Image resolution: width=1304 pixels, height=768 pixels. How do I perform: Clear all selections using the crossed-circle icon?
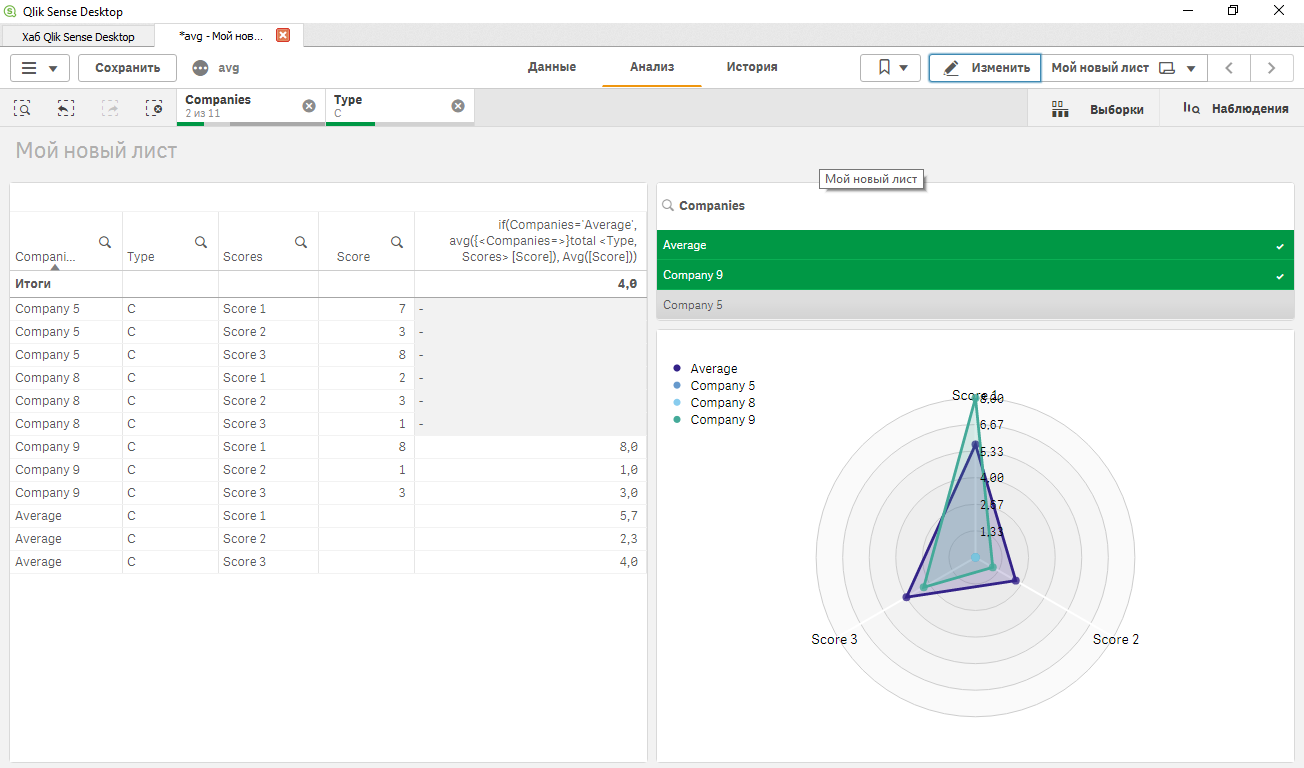click(154, 108)
